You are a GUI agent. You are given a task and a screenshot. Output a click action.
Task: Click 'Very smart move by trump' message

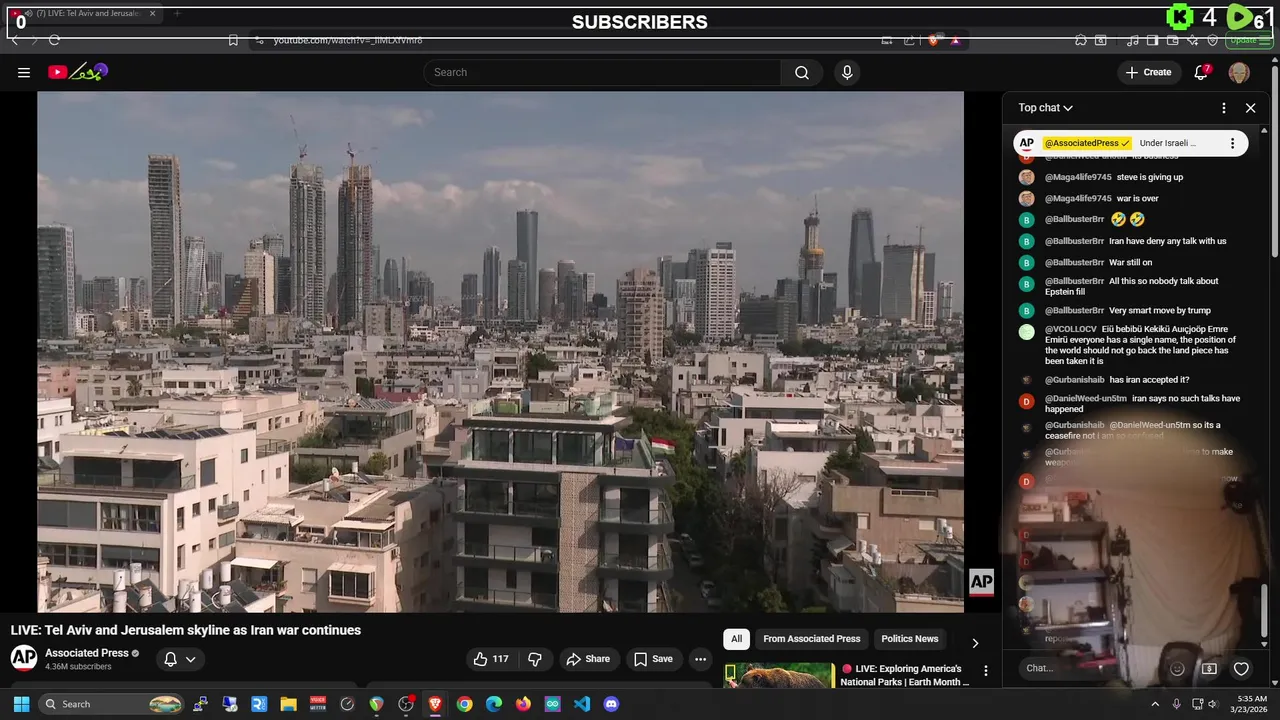(1160, 310)
